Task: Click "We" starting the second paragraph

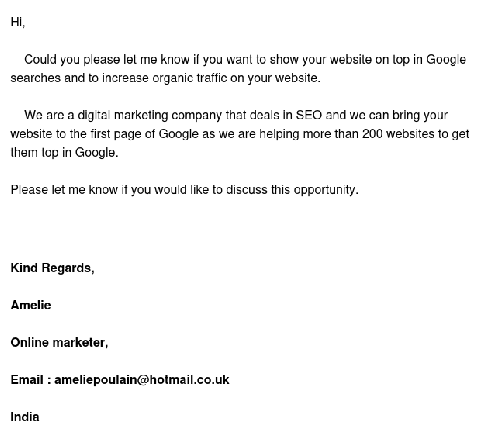Action: tap(33, 115)
